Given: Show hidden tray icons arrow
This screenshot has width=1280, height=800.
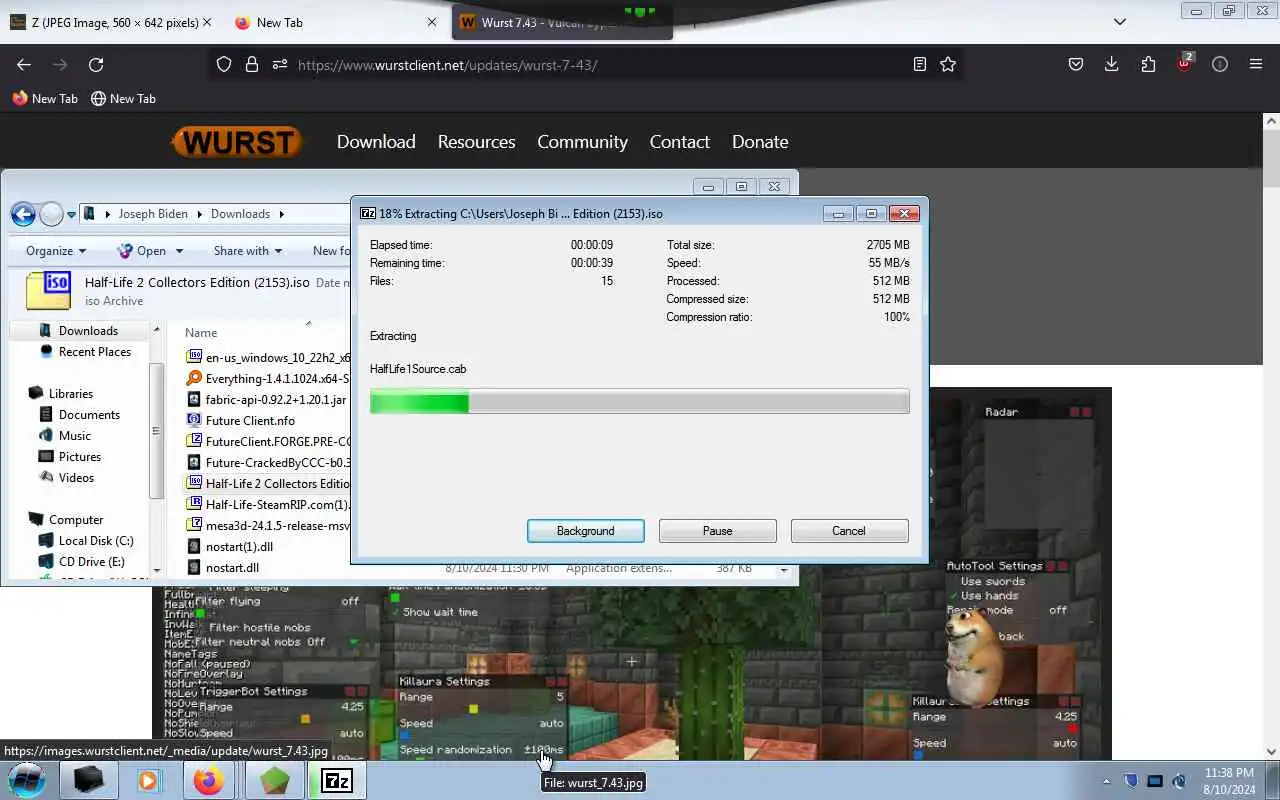Looking at the screenshot, I should (x=1106, y=781).
